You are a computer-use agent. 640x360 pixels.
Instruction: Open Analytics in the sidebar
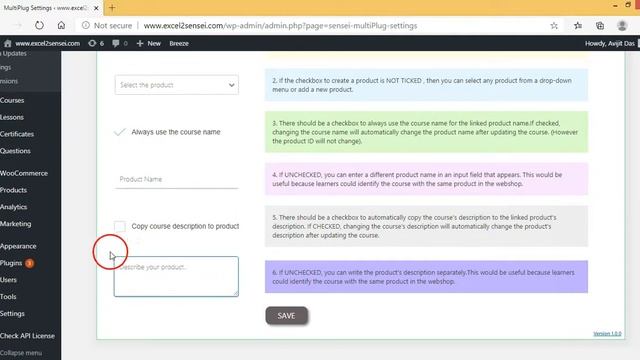pyautogui.click(x=13, y=207)
